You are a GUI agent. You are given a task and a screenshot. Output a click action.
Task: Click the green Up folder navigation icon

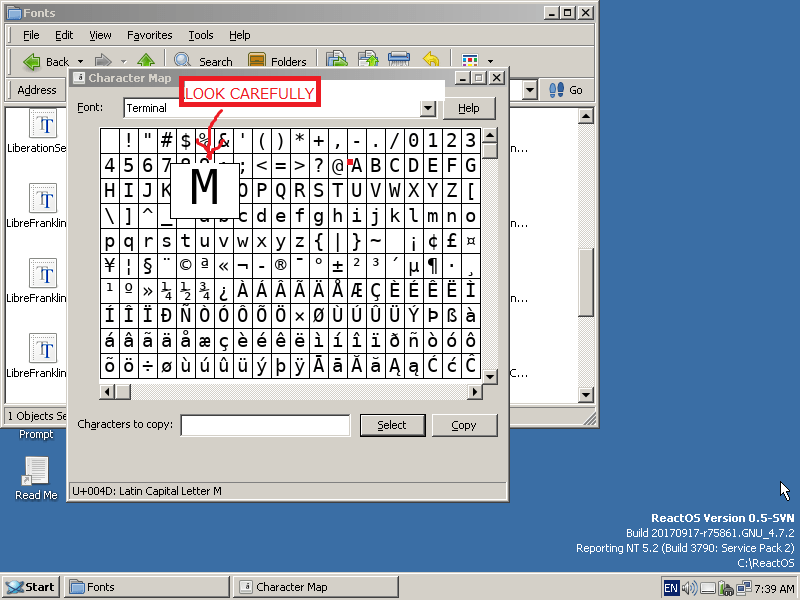coord(147,61)
